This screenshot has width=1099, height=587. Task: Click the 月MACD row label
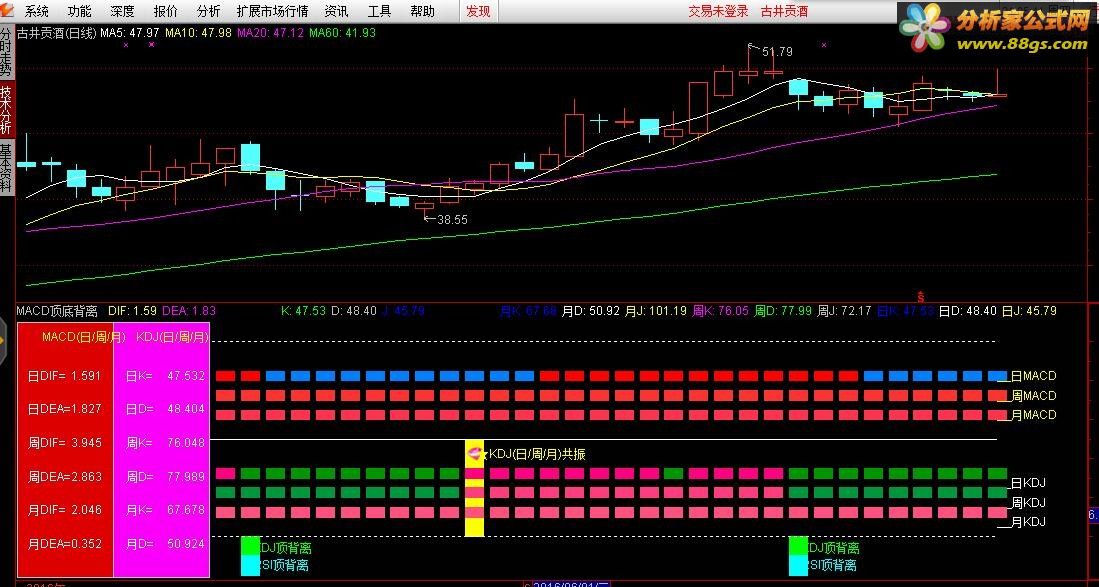click(1033, 415)
